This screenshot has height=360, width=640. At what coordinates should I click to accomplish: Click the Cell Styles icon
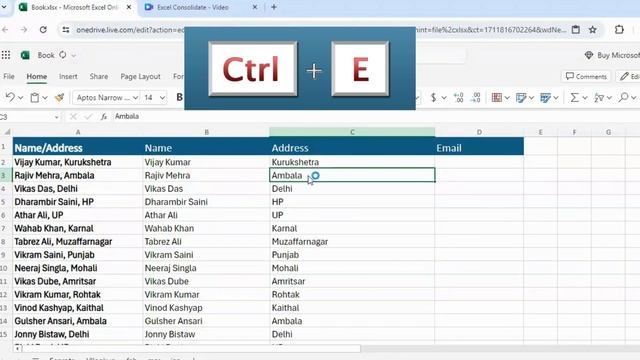click(x=545, y=98)
